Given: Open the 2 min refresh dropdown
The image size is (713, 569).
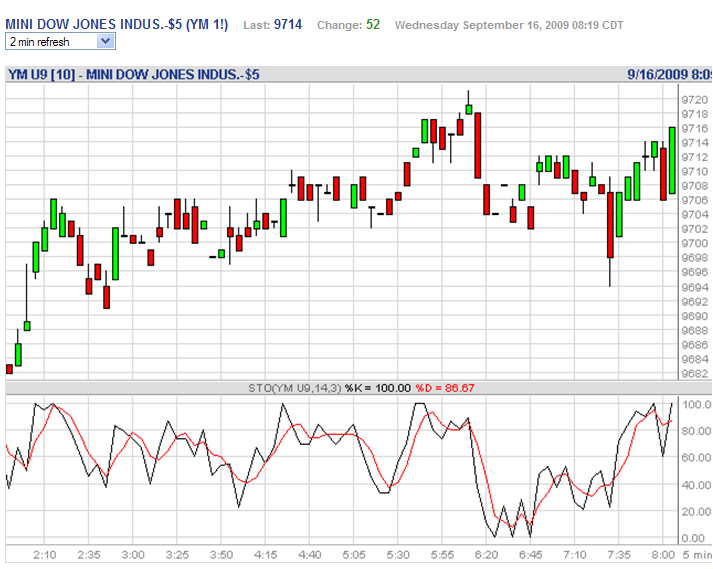Looking at the screenshot, I should tap(60, 42).
